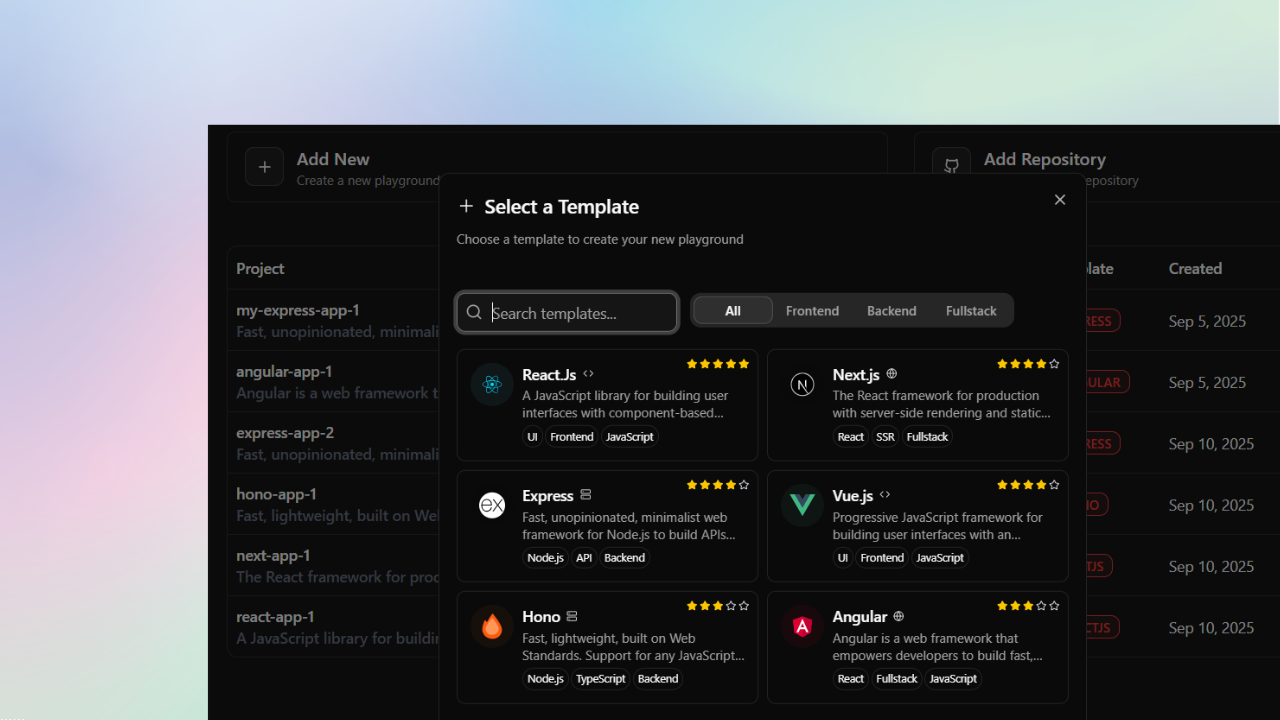Screen dimensions: 1280x720
Task: Click the plus icon on Add New card
Action: (x=264, y=167)
